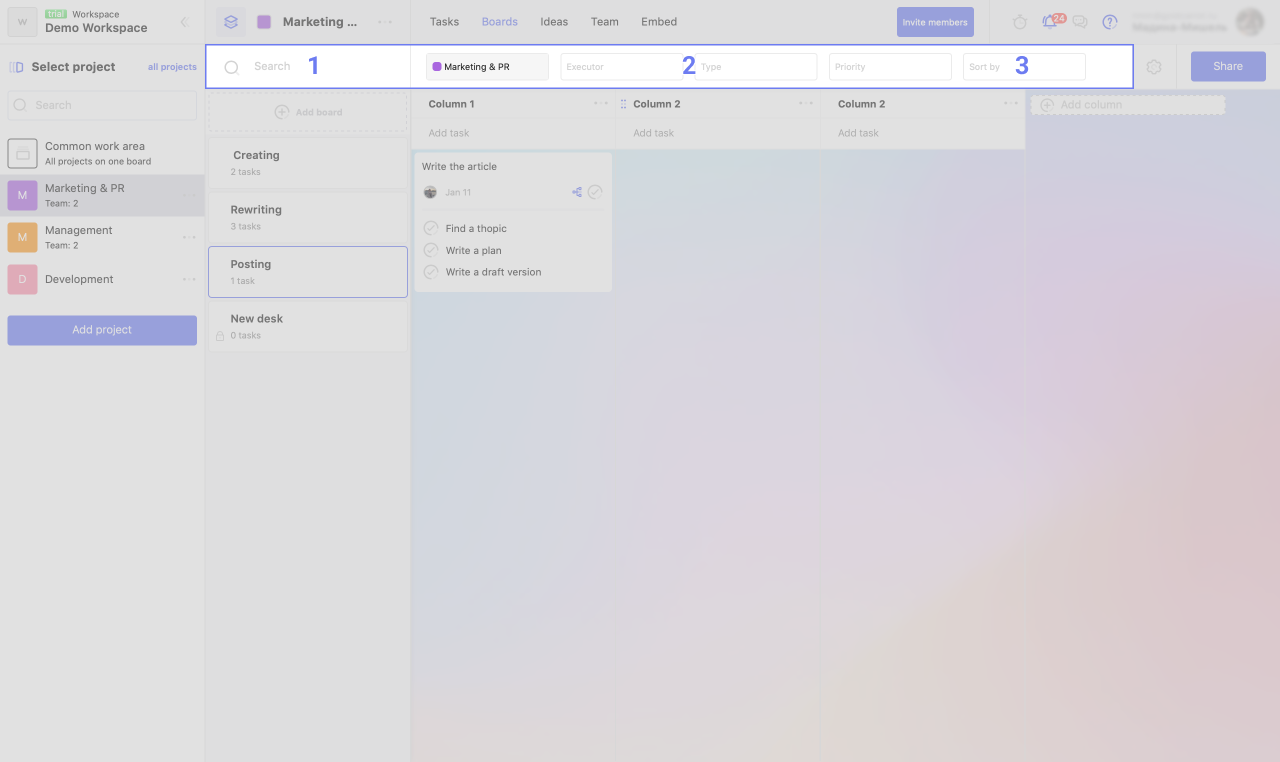This screenshot has width=1280, height=762.
Task: Switch to the Tasks tab
Action: [444, 22]
